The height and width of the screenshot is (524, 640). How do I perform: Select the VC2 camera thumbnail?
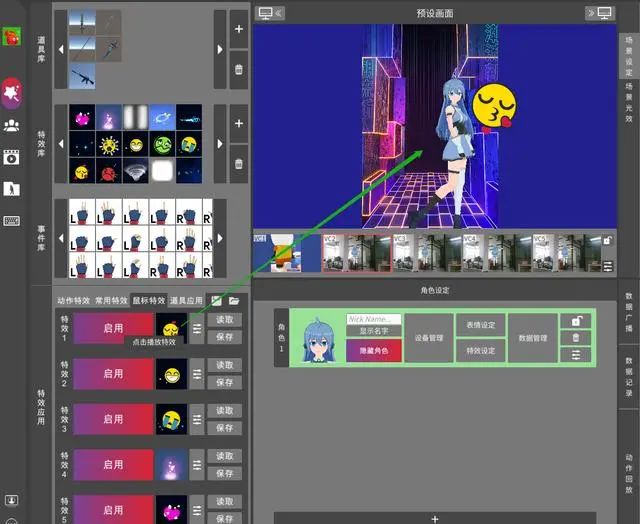point(357,253)
